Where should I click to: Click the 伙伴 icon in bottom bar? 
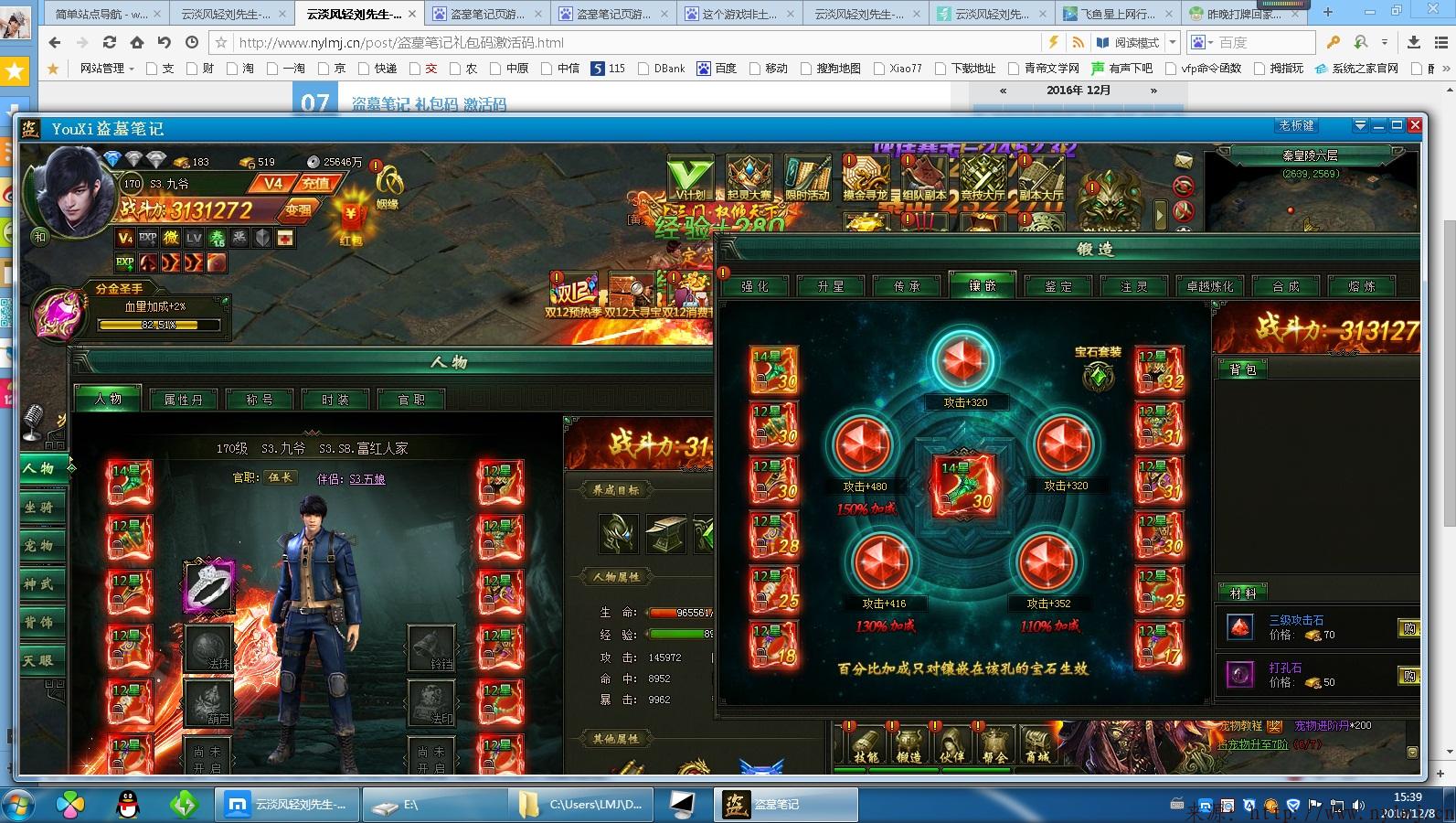tap(951, 745)
